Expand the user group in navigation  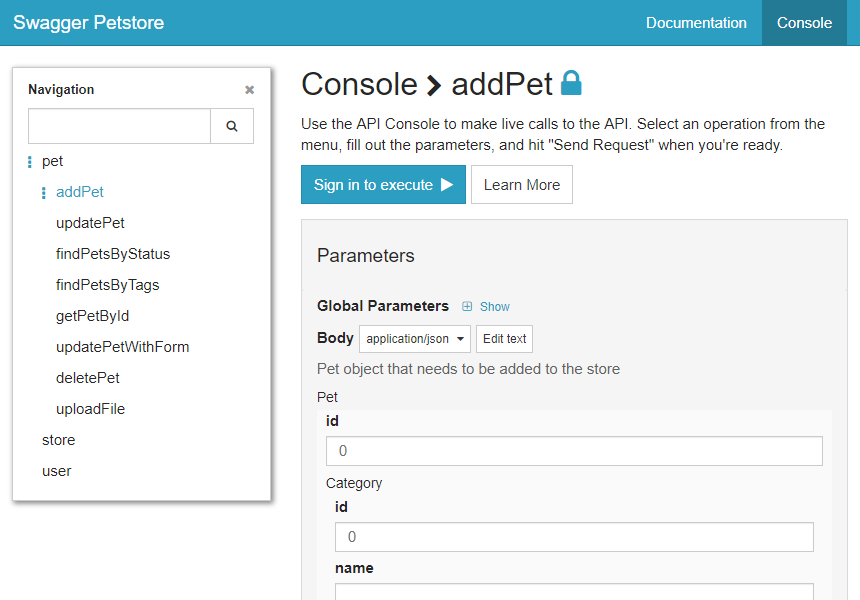(x=57, y=471)
